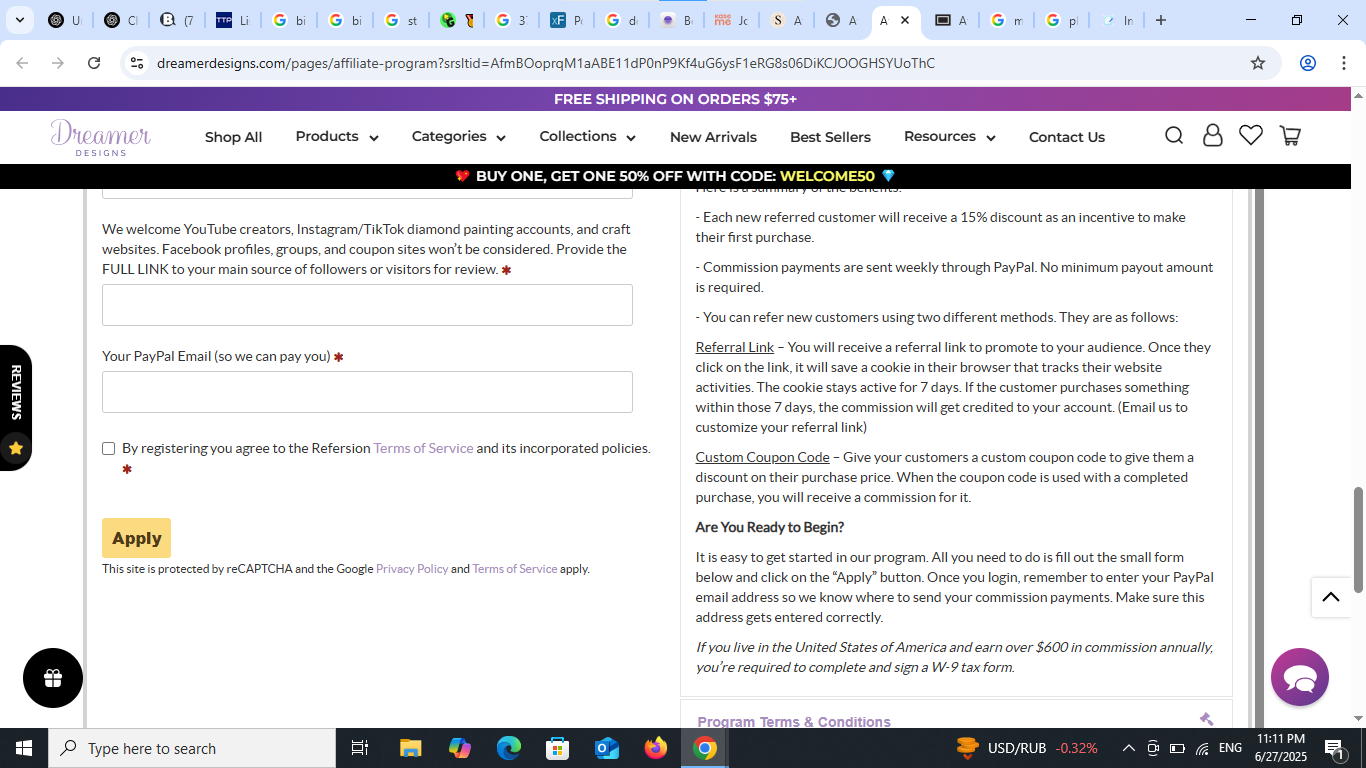View the wishlist heart icon
The width and height of the screenshot is (1366, 768).
pos(1251,135)
